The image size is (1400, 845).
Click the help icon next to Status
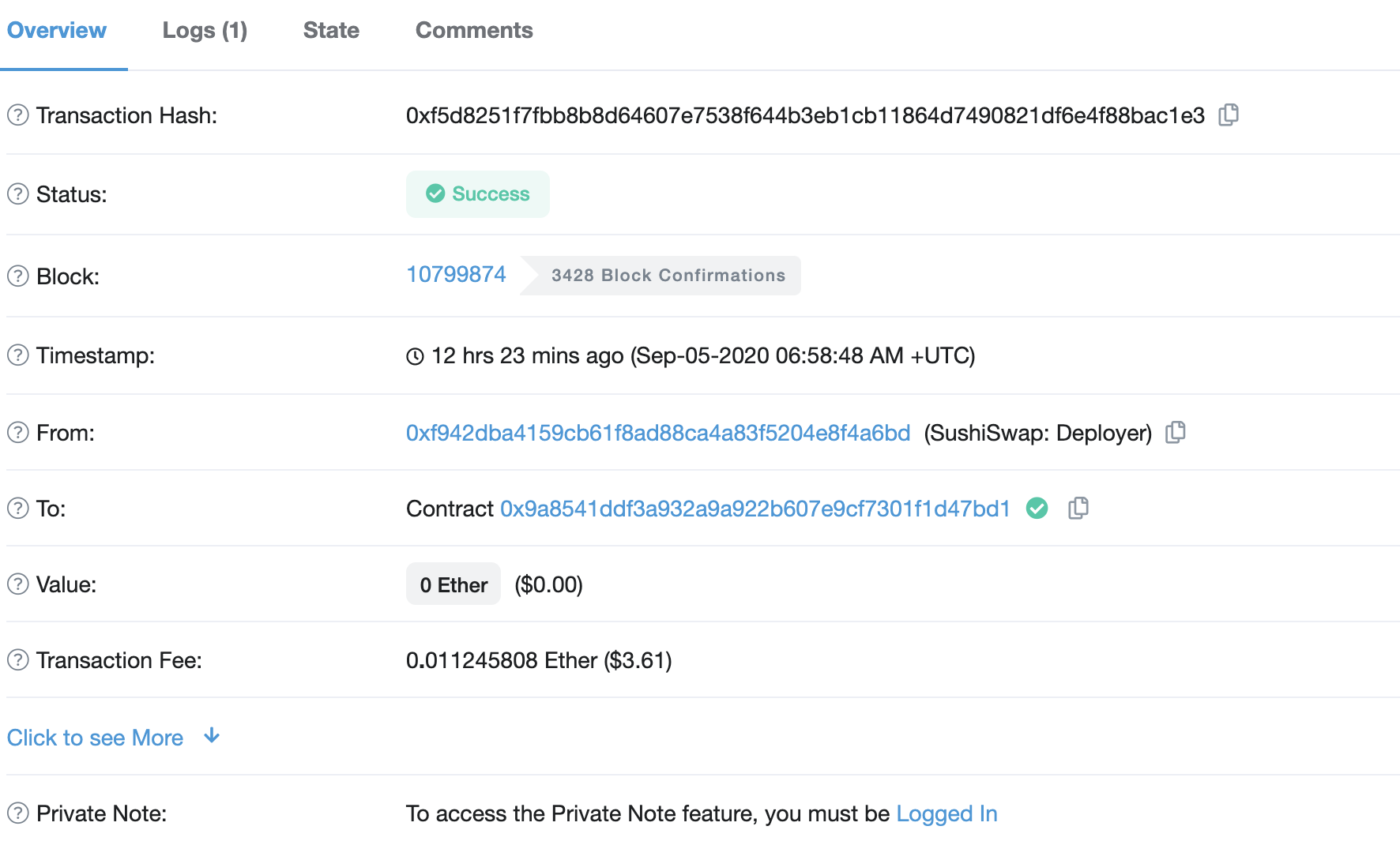point(18,194)
